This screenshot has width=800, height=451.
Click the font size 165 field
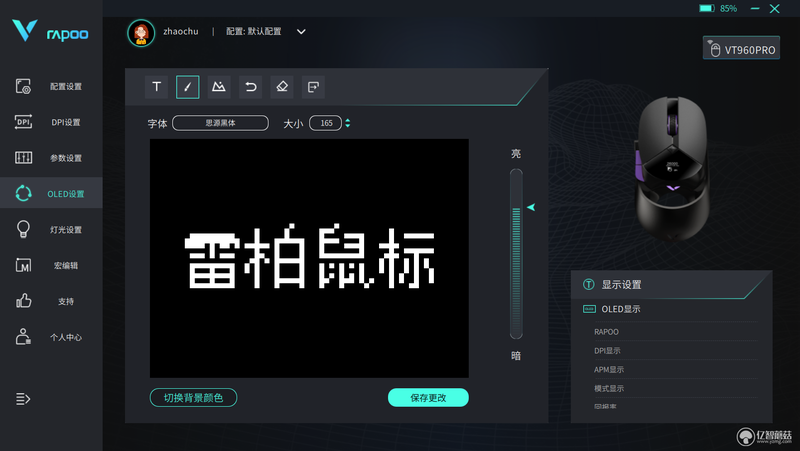(x=326, y=123)
